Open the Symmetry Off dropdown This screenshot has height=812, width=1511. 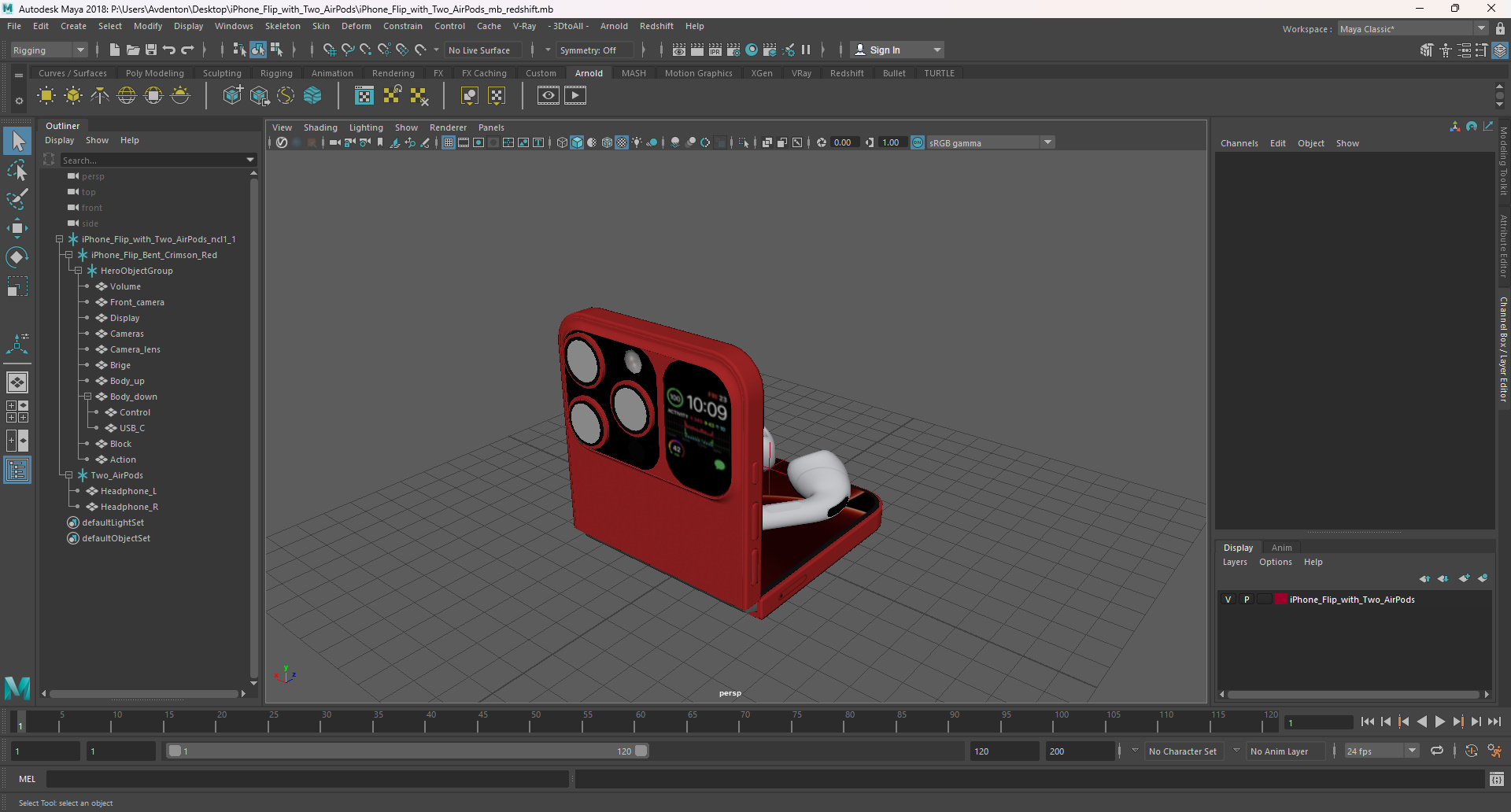tap(595, 50)
